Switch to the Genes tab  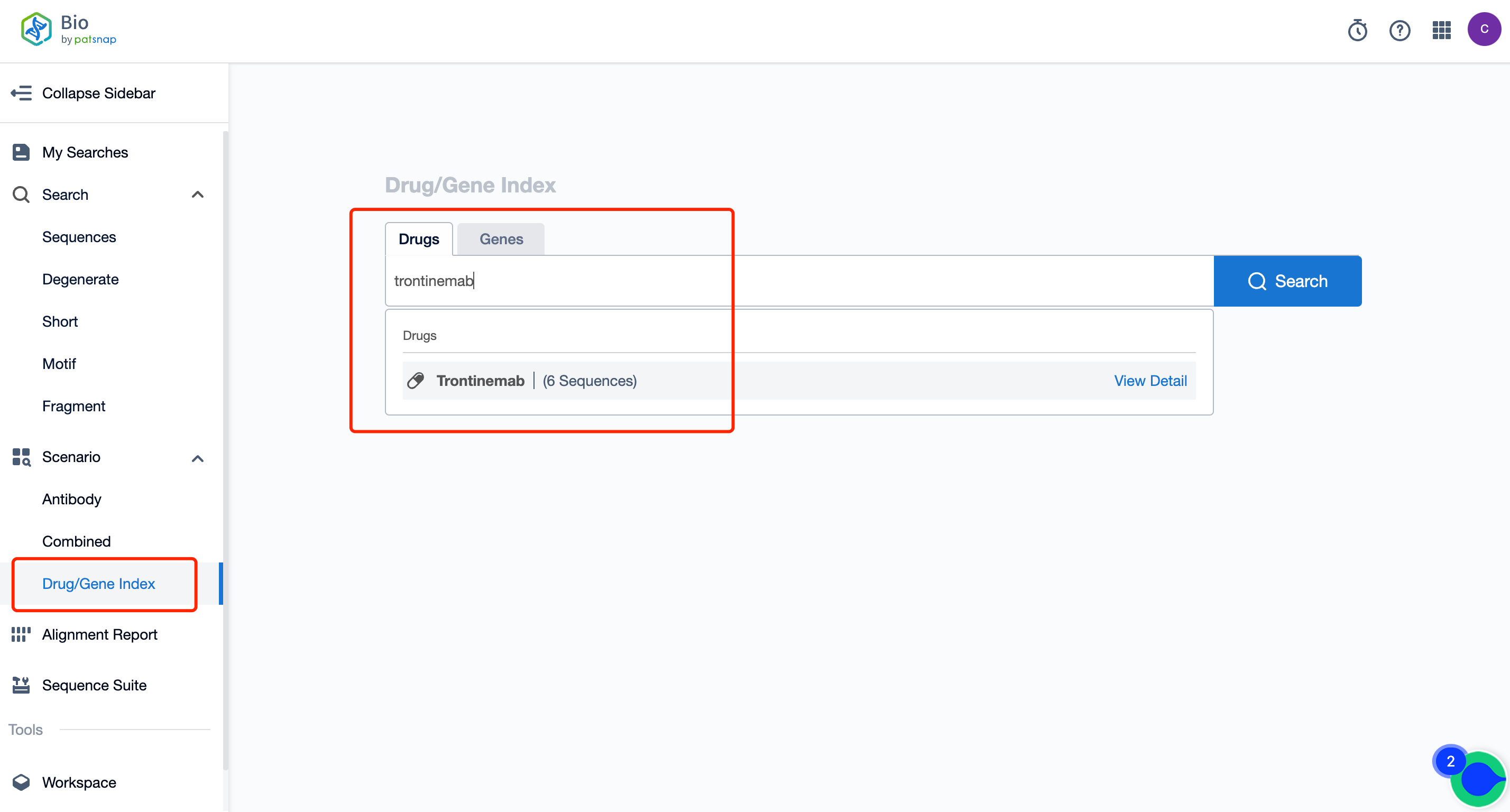tap(501, 238)
